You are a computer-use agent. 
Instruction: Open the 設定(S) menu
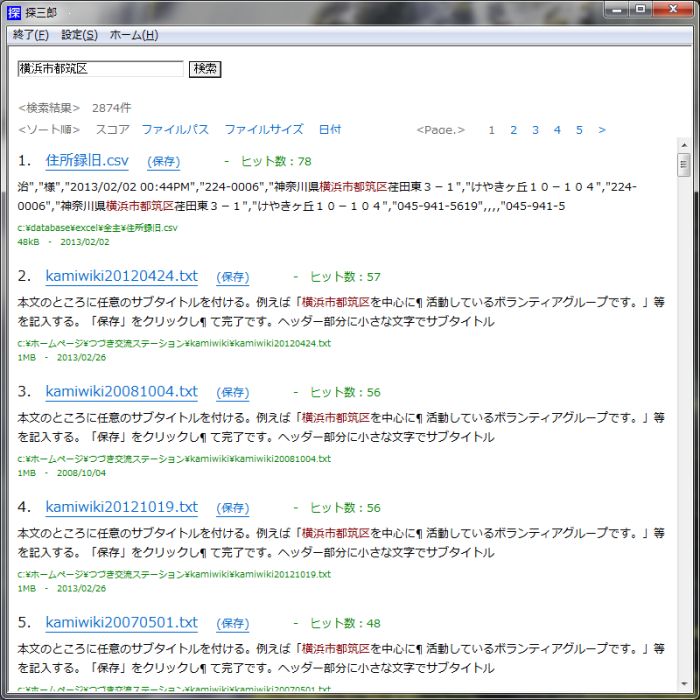pos(79,35)
